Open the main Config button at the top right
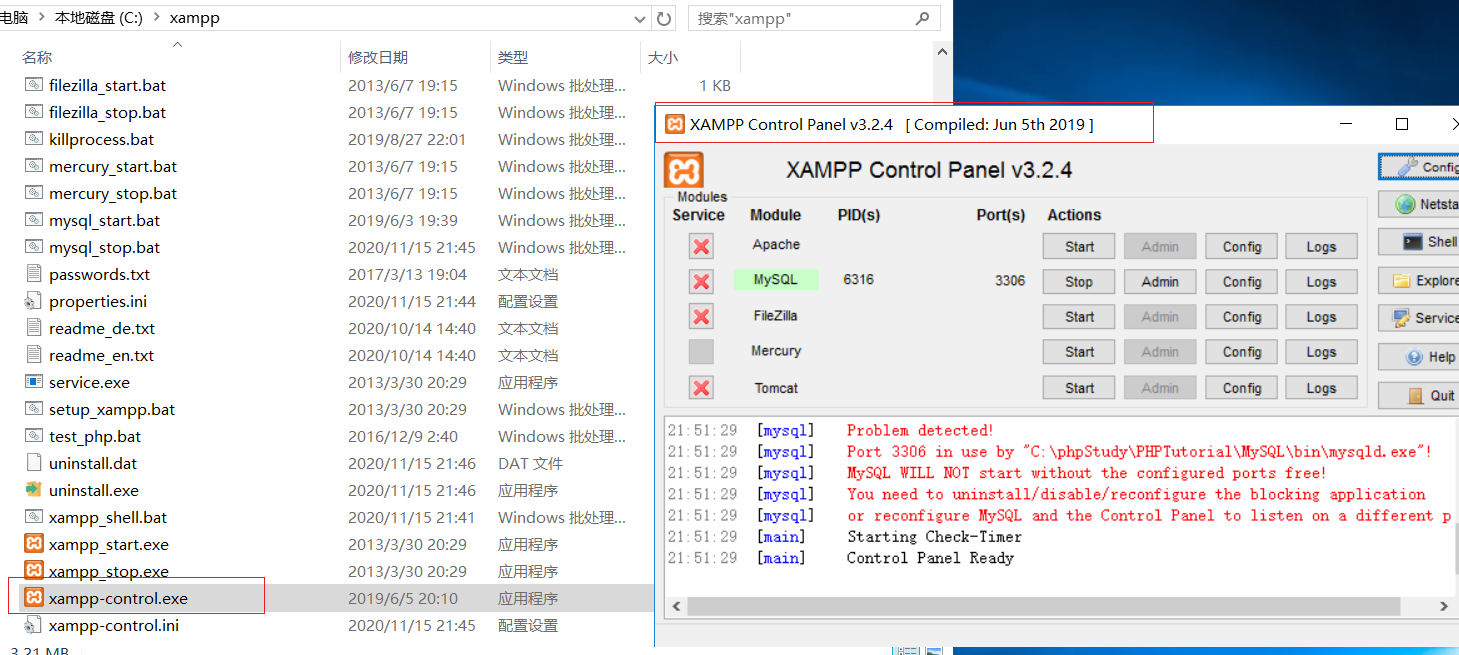The height and width of the screenshot is (655, 1459). click(1418, 167)
